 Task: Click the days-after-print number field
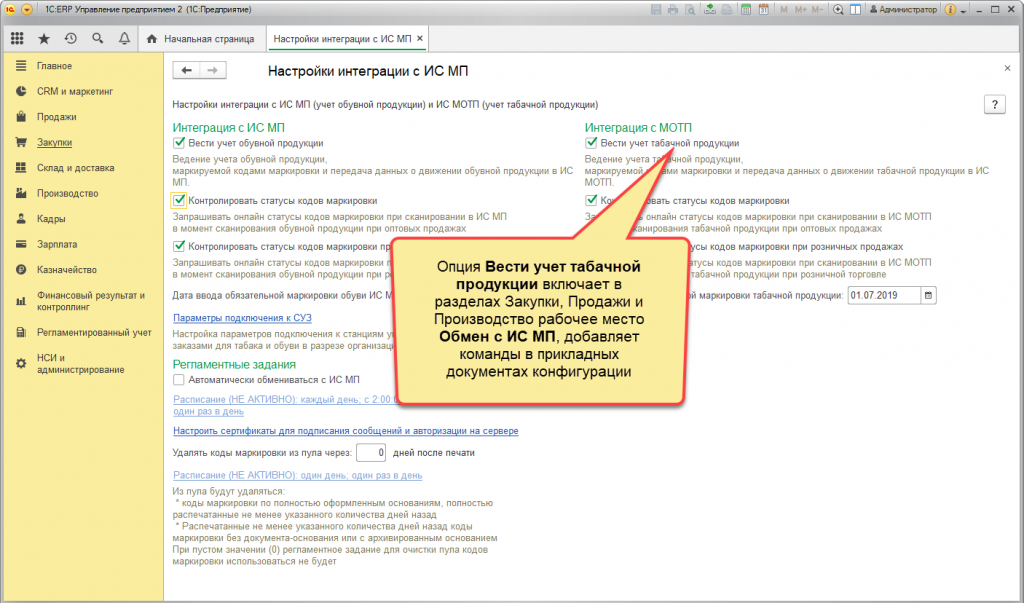tap(371, 453)
